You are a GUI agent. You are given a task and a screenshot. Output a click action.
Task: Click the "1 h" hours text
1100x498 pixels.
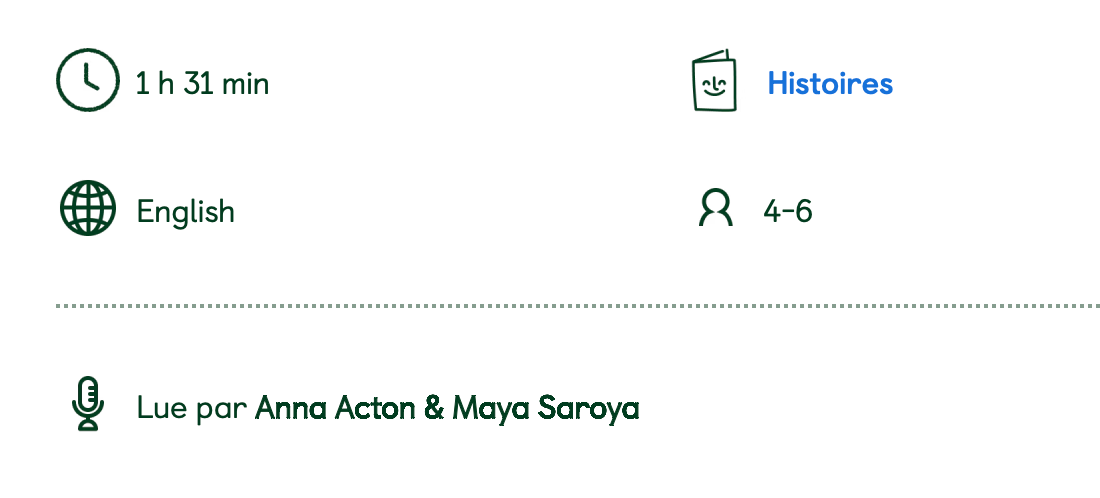click(x=155, y=83)
